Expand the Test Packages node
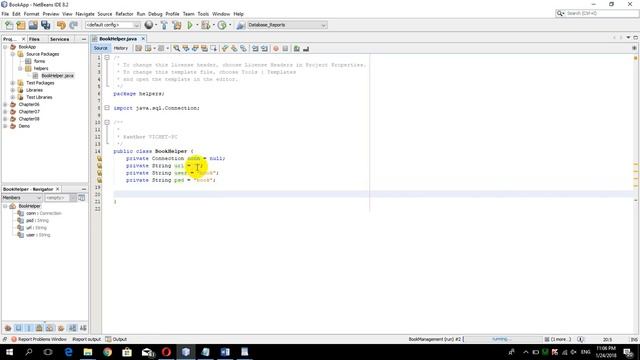This screenshot has height=360, width=640. click(x=13, y=83)
